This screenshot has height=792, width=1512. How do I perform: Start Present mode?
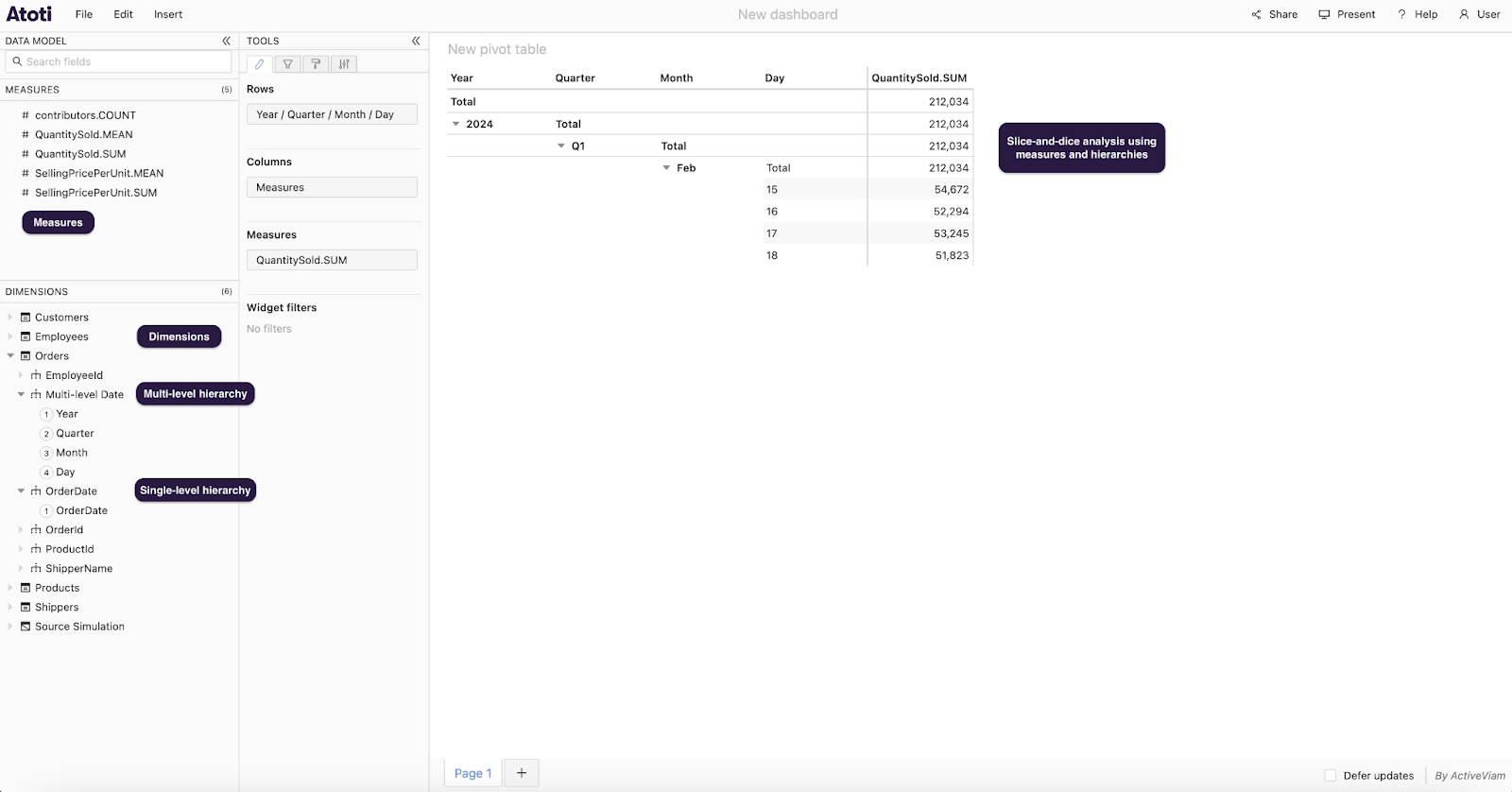1347,14
